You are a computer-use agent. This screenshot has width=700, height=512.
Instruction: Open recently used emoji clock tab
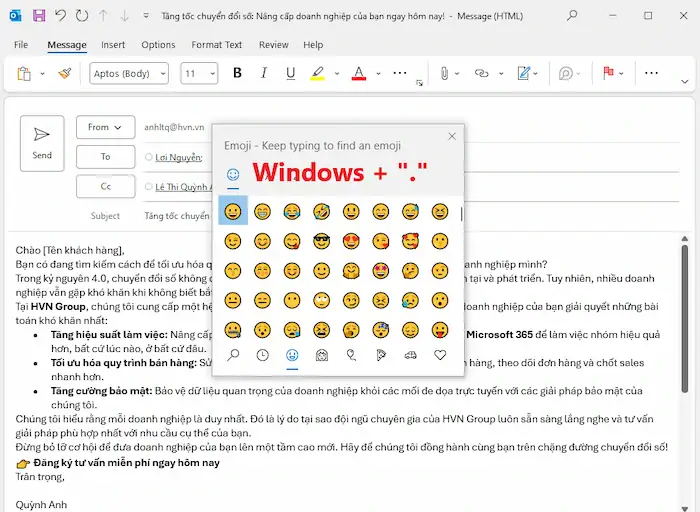tap(262, 354)
